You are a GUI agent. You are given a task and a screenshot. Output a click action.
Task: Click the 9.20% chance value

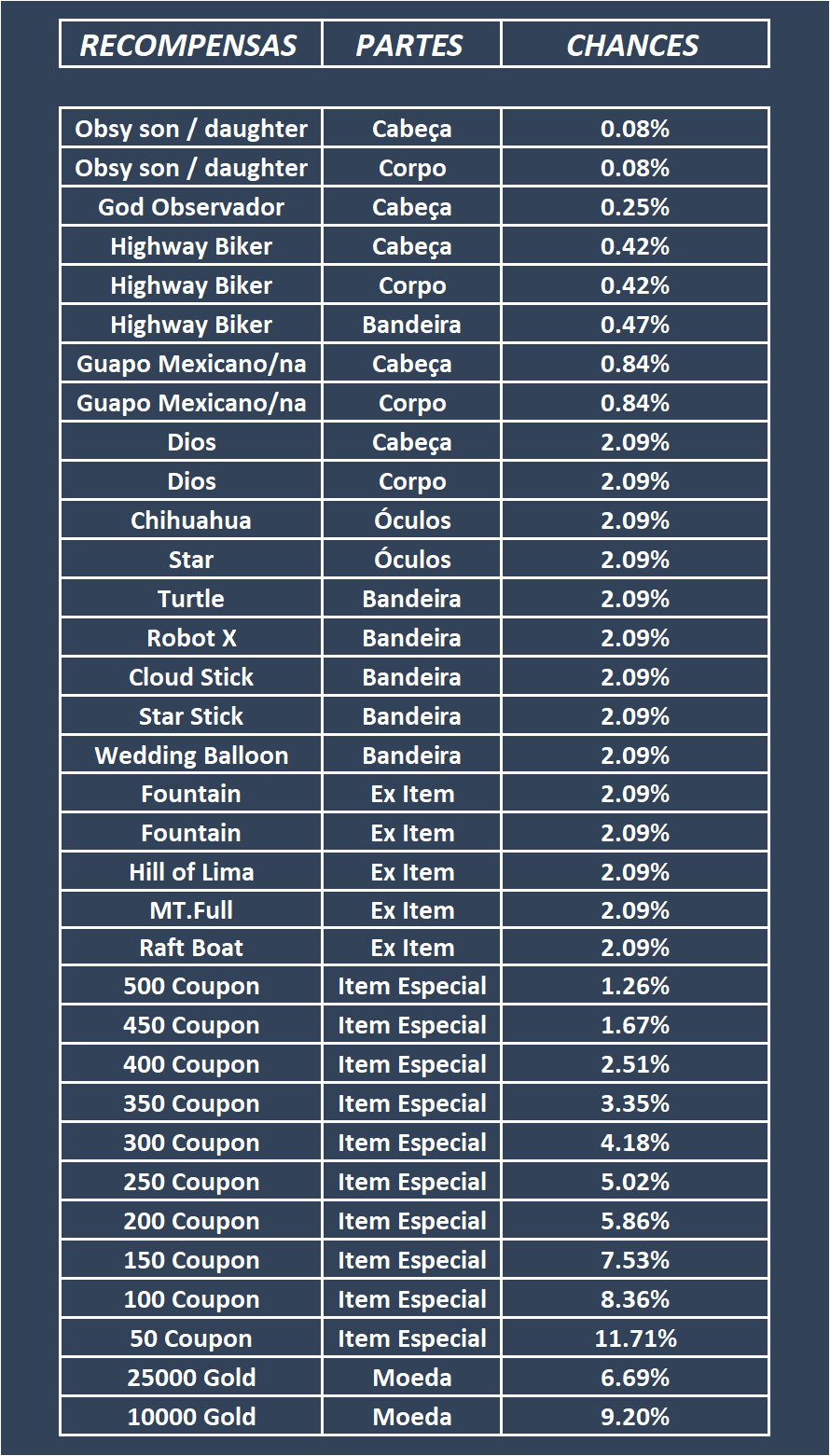[634, 1417]
